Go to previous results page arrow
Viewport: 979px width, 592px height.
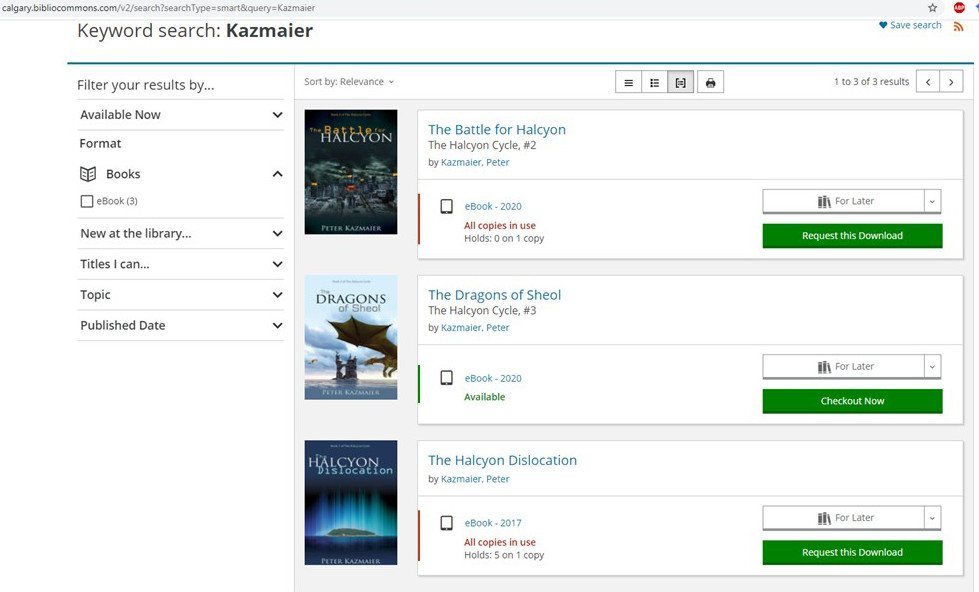click(928, 82)
